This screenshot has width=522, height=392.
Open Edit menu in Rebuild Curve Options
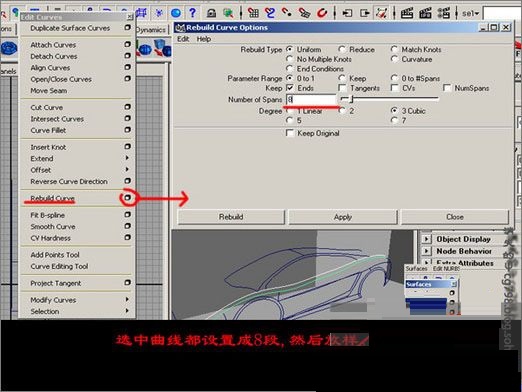pyautogui.click(x=183, y=39)
